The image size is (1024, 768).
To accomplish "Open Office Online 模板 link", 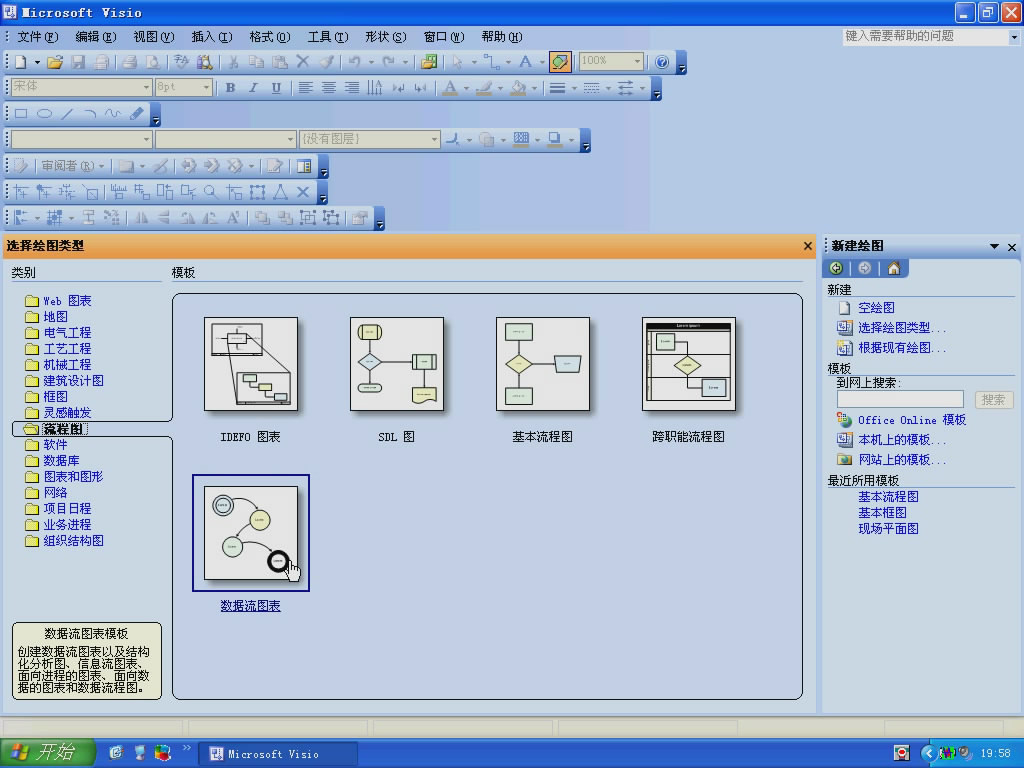I will [912, 420].
